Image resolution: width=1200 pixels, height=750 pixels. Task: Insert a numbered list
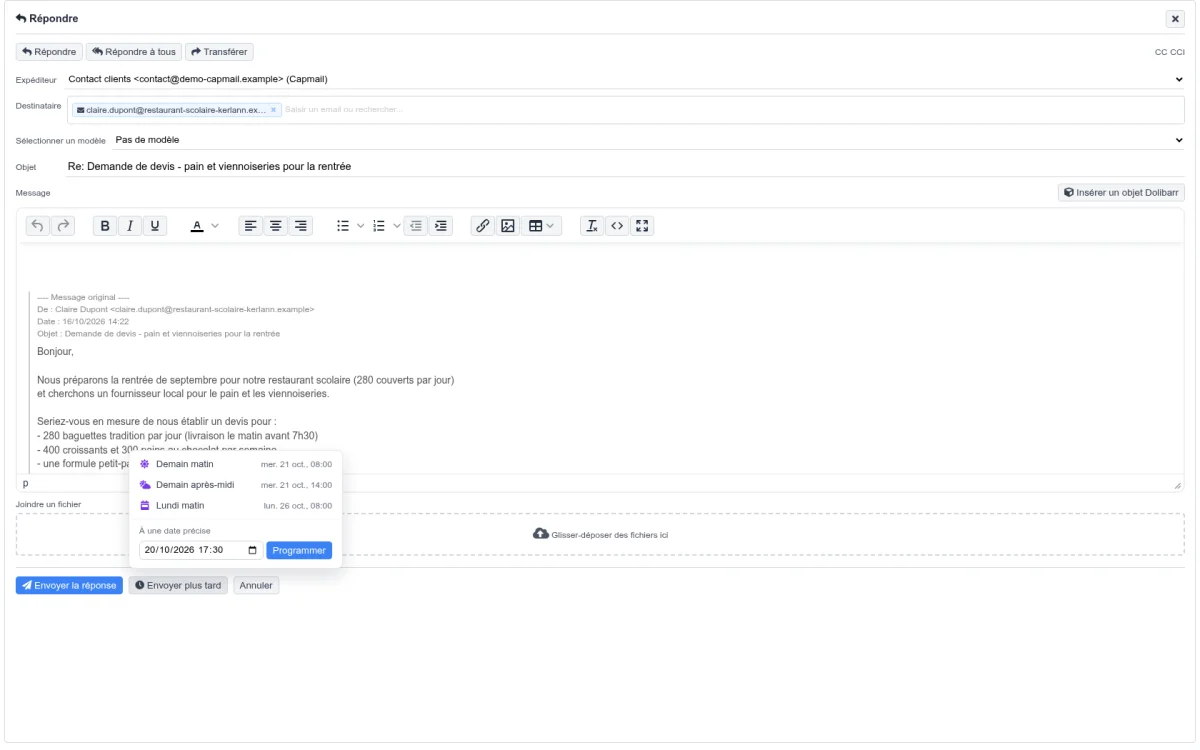click(379, 226)
